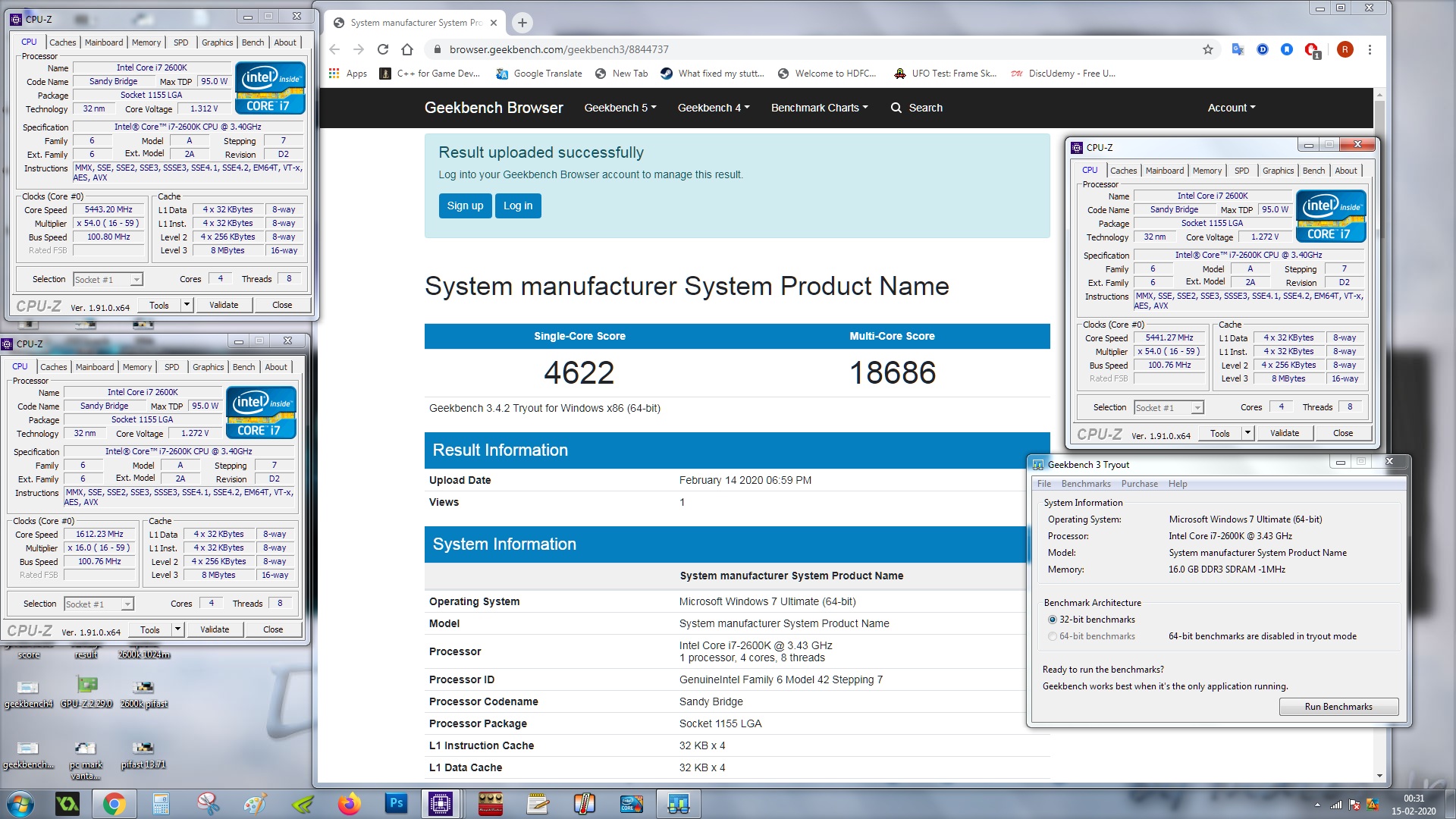
Task: Open SPD tab in top-left CPU-Z
Action: [180, 42]
